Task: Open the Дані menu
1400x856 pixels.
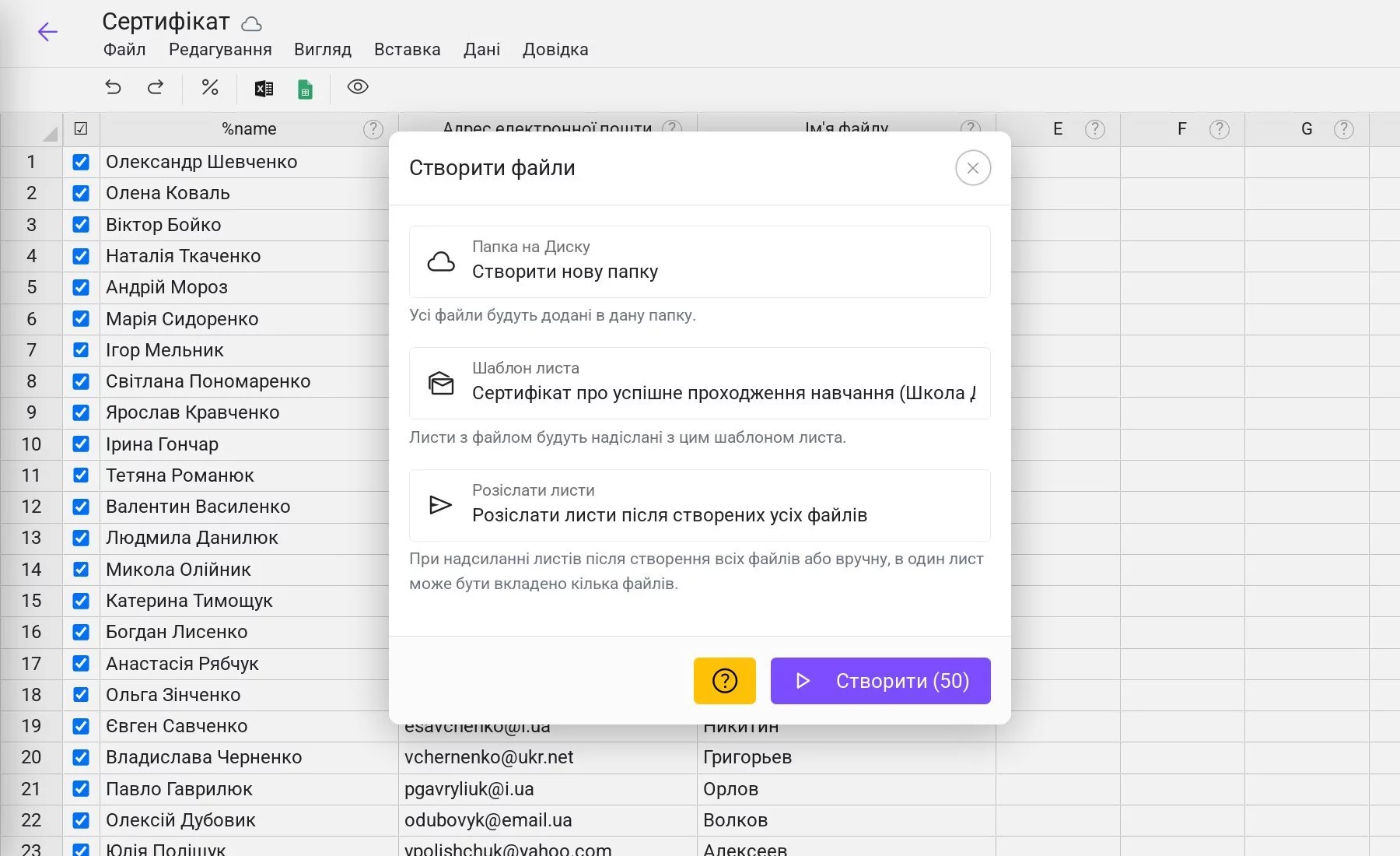Action: pyautogui.click(x=482, y=50)
